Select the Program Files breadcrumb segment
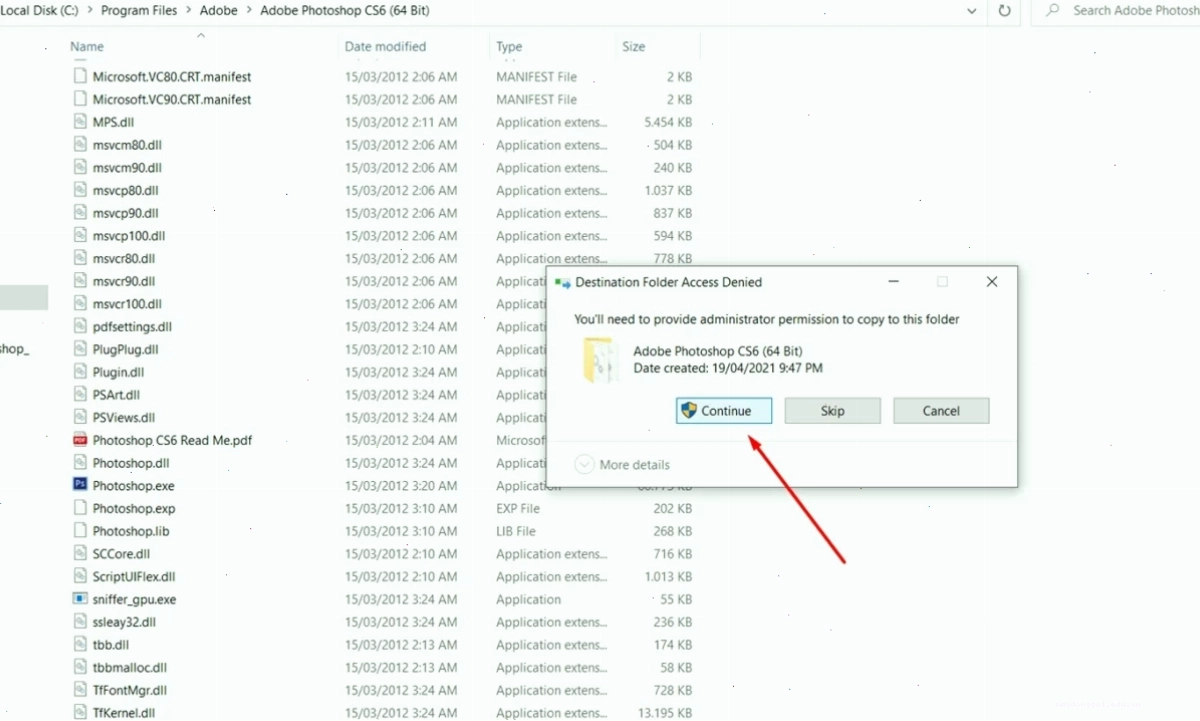This screenshot has height=721, width=1200. [139, 10]
